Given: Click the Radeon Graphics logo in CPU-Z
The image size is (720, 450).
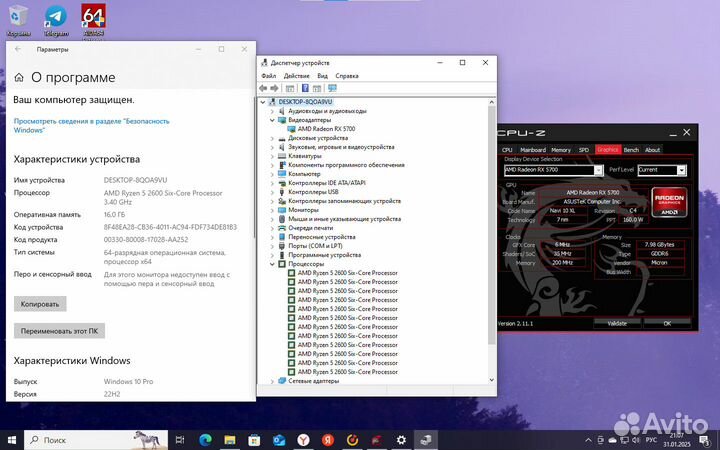Looking at the screenshot, I should pos(669,202).
